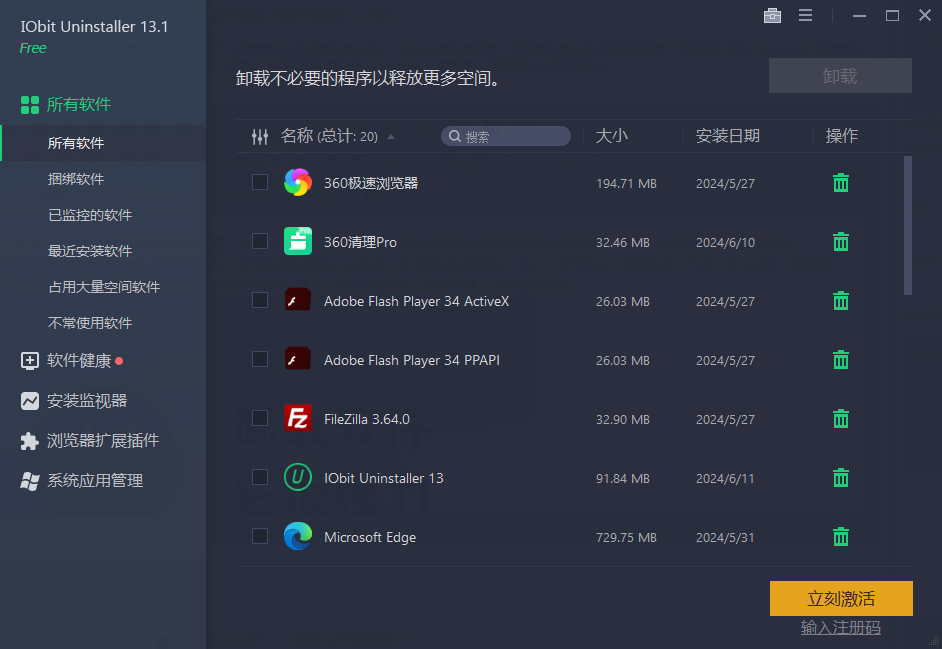Check Adobe Flash Player 34 PPAPI box
Screen dimensions: 942x649
coord(260,359)
